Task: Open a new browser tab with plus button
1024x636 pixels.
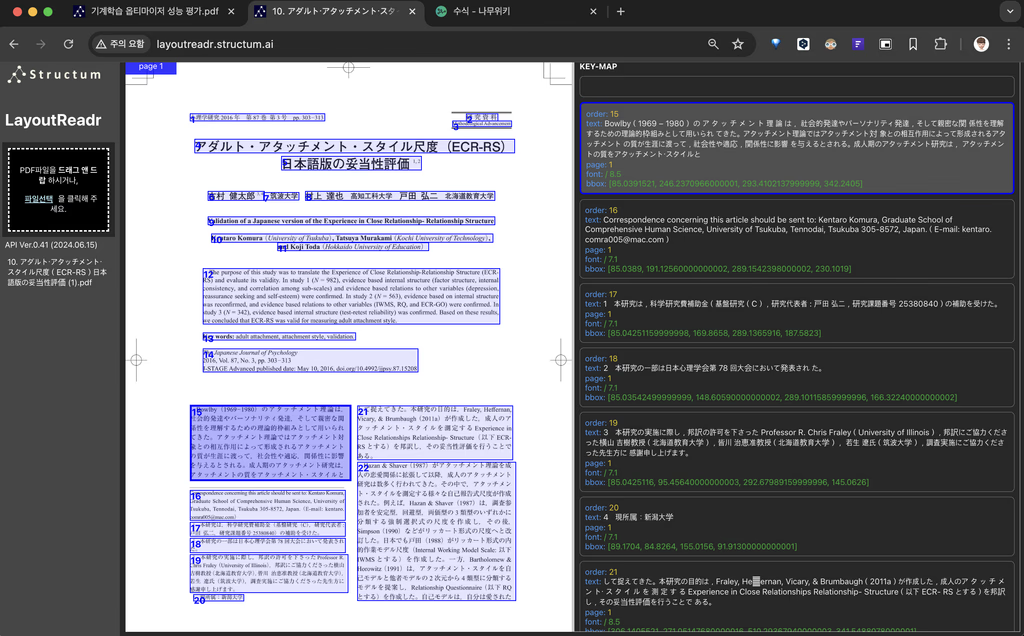Action: pos(620,12)
